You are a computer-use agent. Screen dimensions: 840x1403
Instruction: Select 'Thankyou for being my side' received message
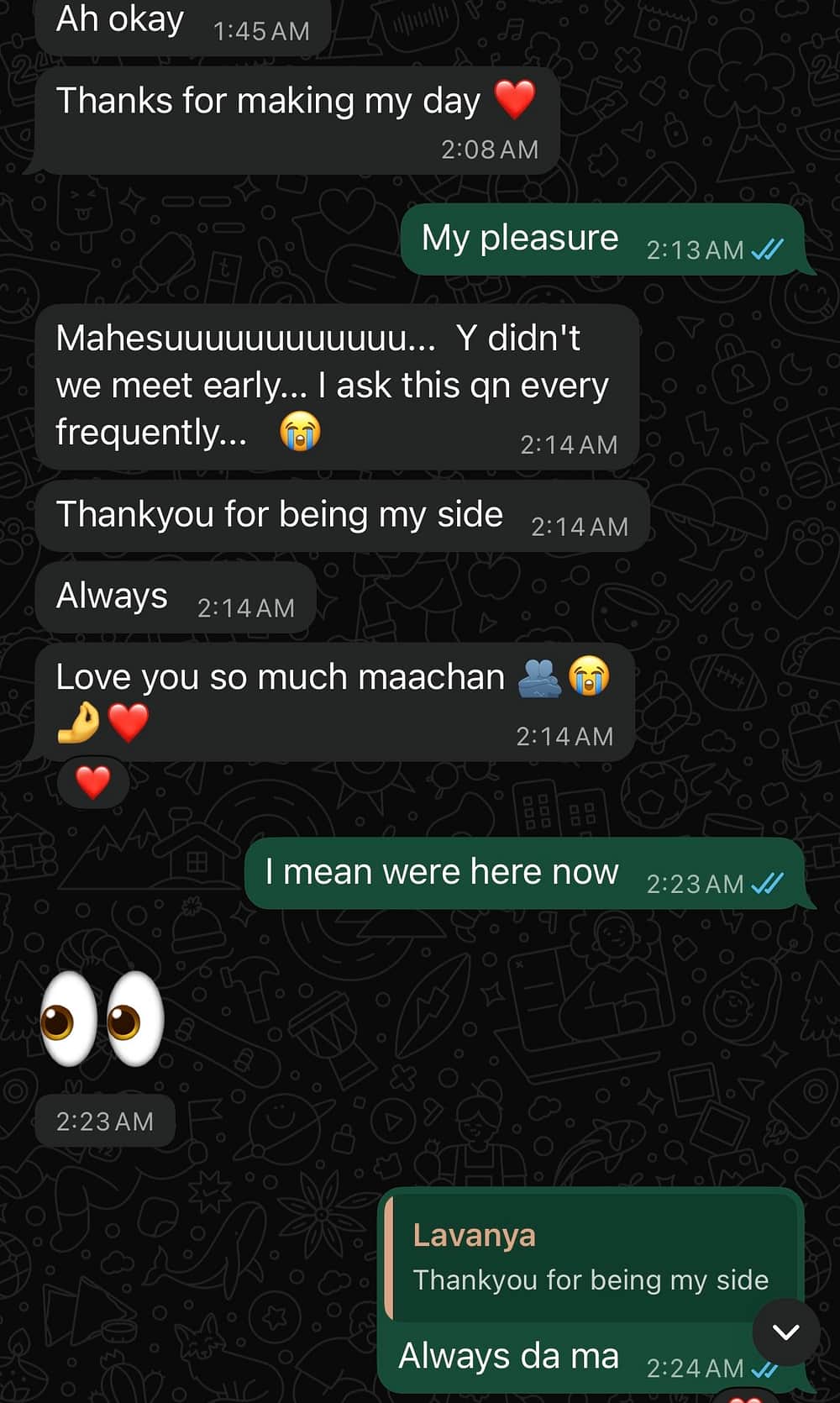pyautogui.click(x=343, y=516)
